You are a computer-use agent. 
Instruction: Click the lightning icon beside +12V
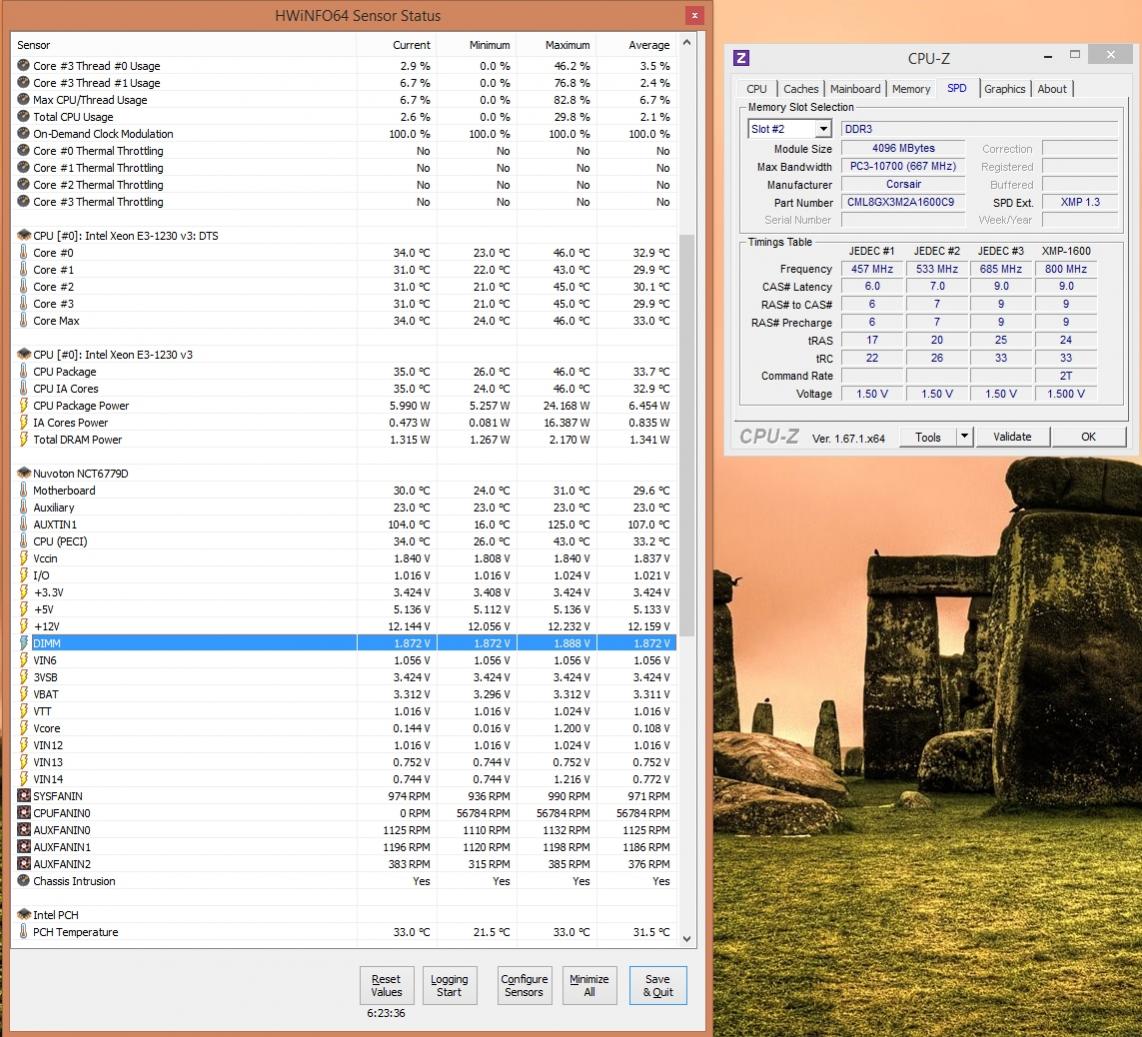(23, 626)
